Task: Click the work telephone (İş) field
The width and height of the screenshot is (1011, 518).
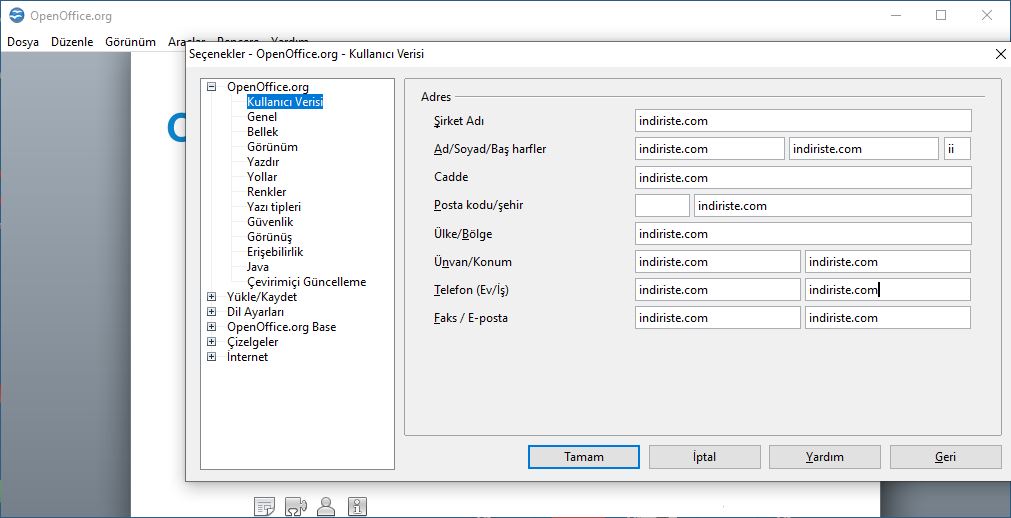Action: (x=888, y=290)
